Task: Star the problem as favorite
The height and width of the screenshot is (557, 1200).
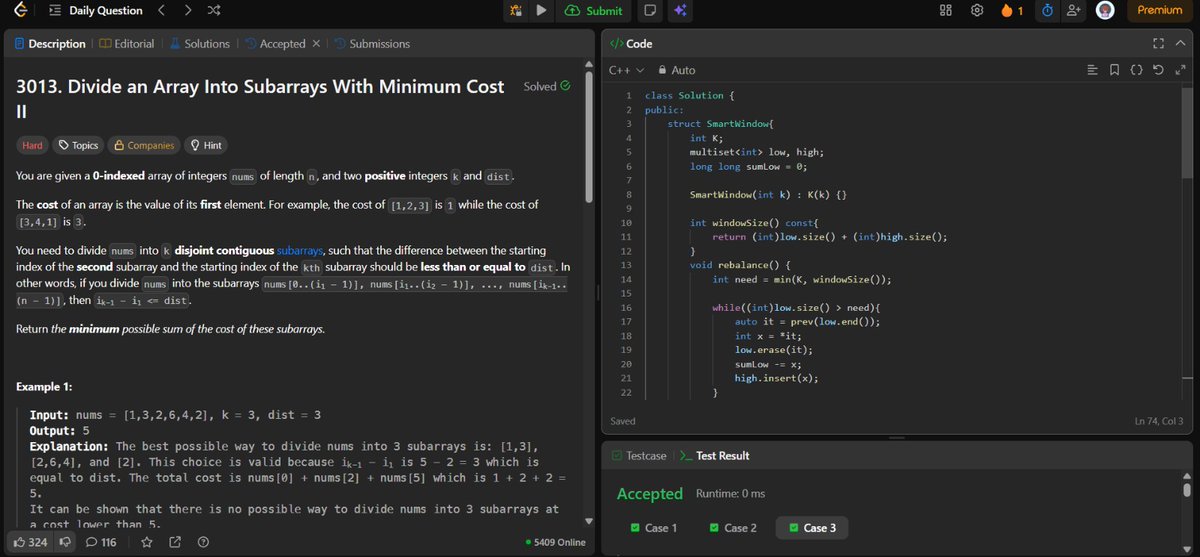Action: click(147, 542)
